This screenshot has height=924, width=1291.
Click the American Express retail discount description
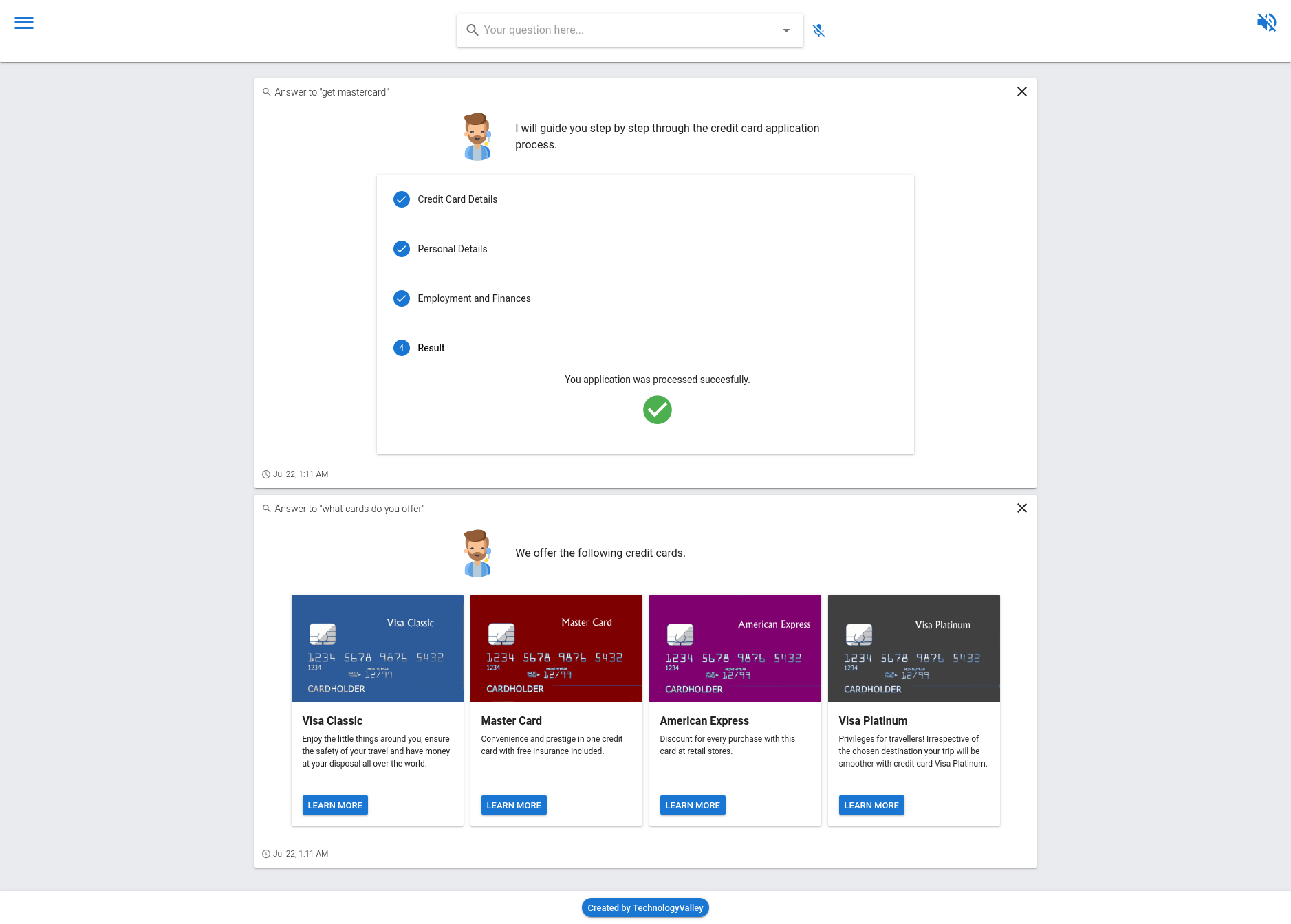tap(727, 745)
